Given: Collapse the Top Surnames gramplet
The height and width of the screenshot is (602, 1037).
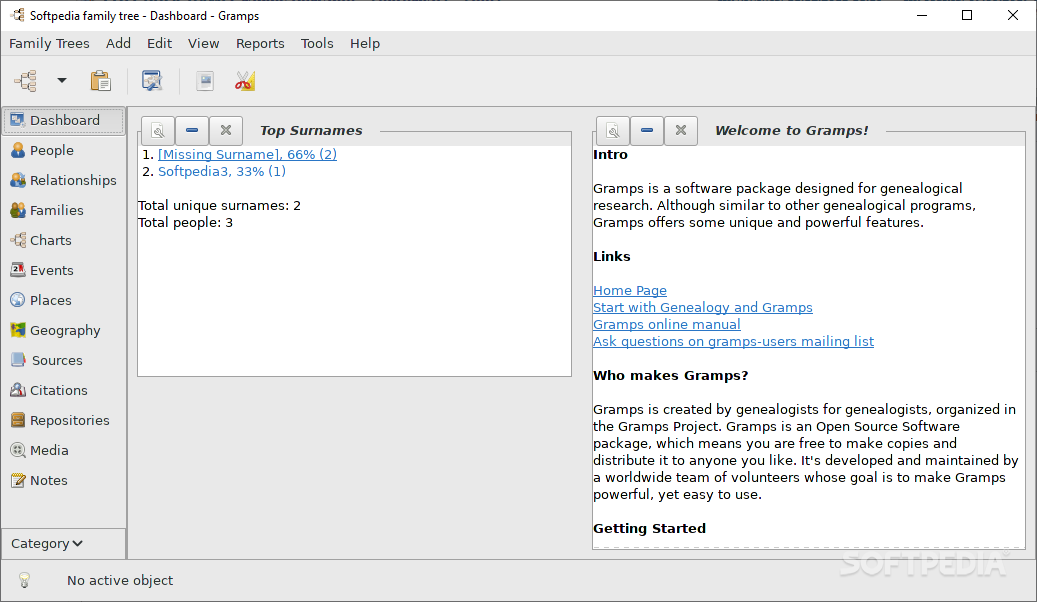Looking at the screenshot, I should coord(192,130).
